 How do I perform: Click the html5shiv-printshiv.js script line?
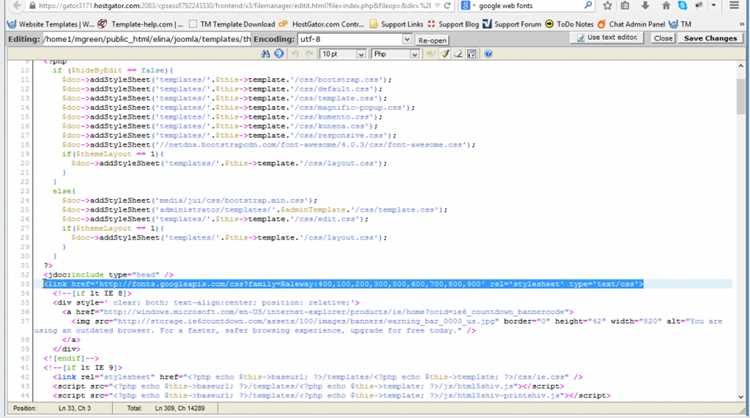point(331,396)
